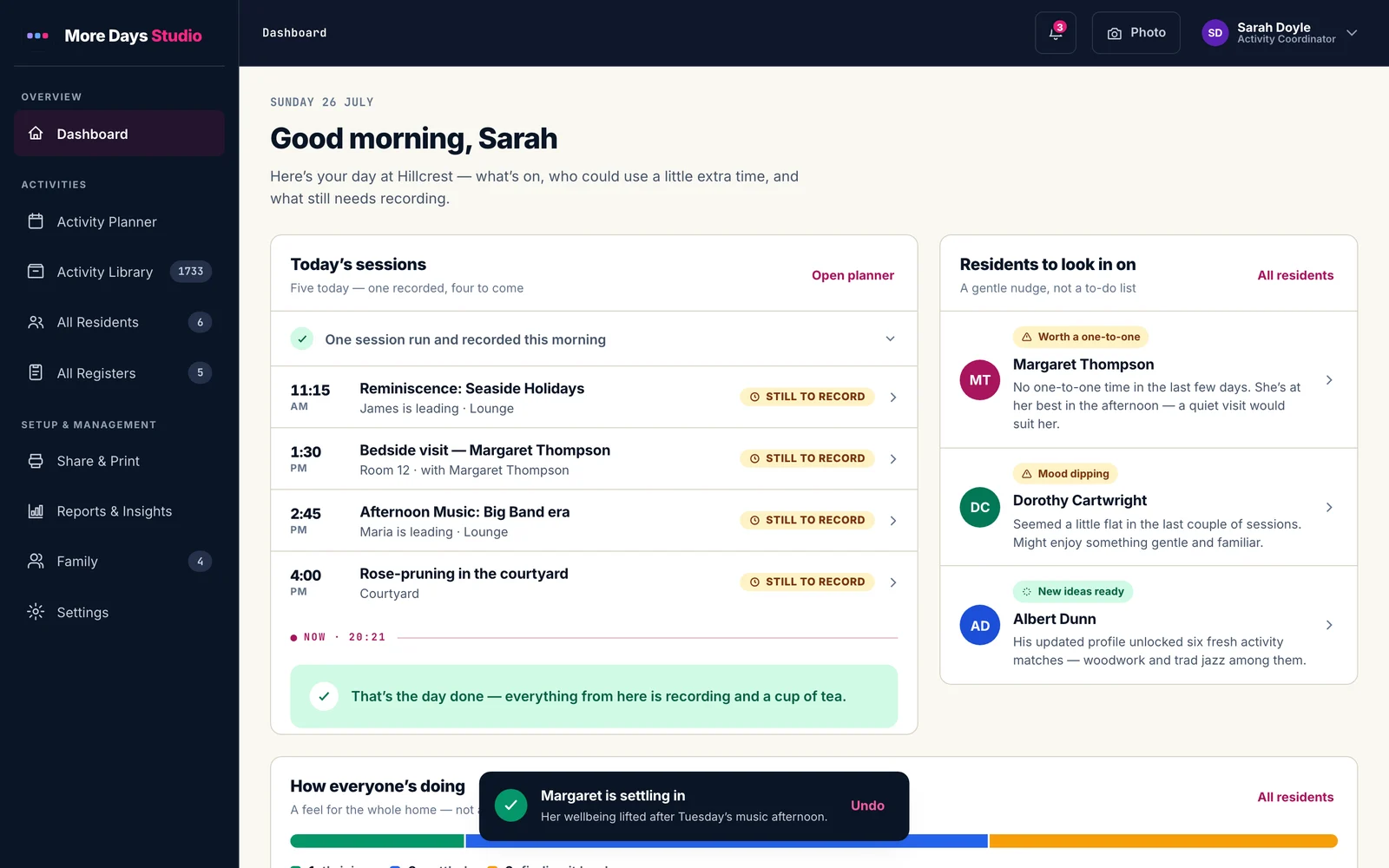The width and height of the screenshot is (1389, 868).
Task: Open Albert Dunn resident card chevron
Action: 1329,626
